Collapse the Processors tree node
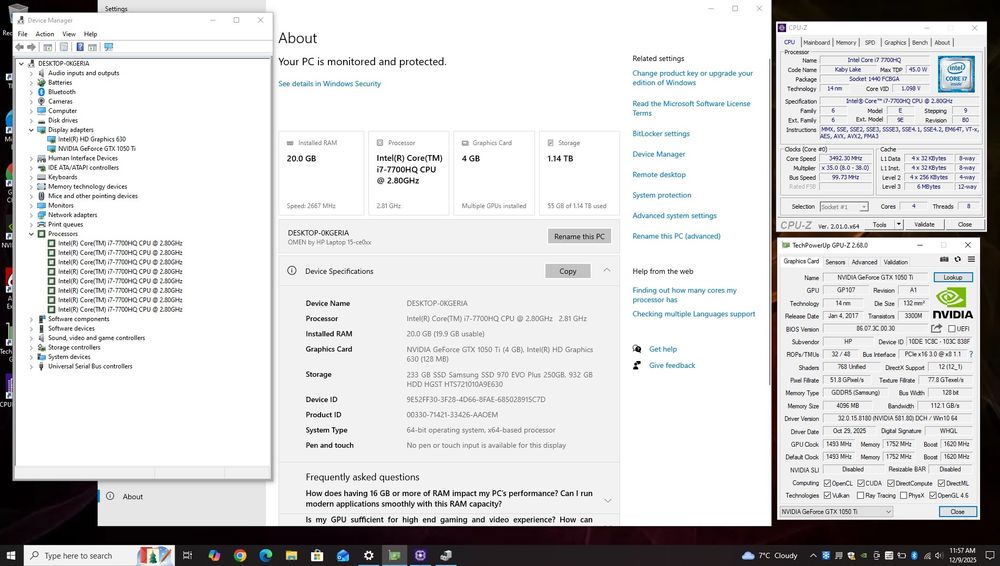The width and height of the screenshot is (1000, 566). pos(31,234)
